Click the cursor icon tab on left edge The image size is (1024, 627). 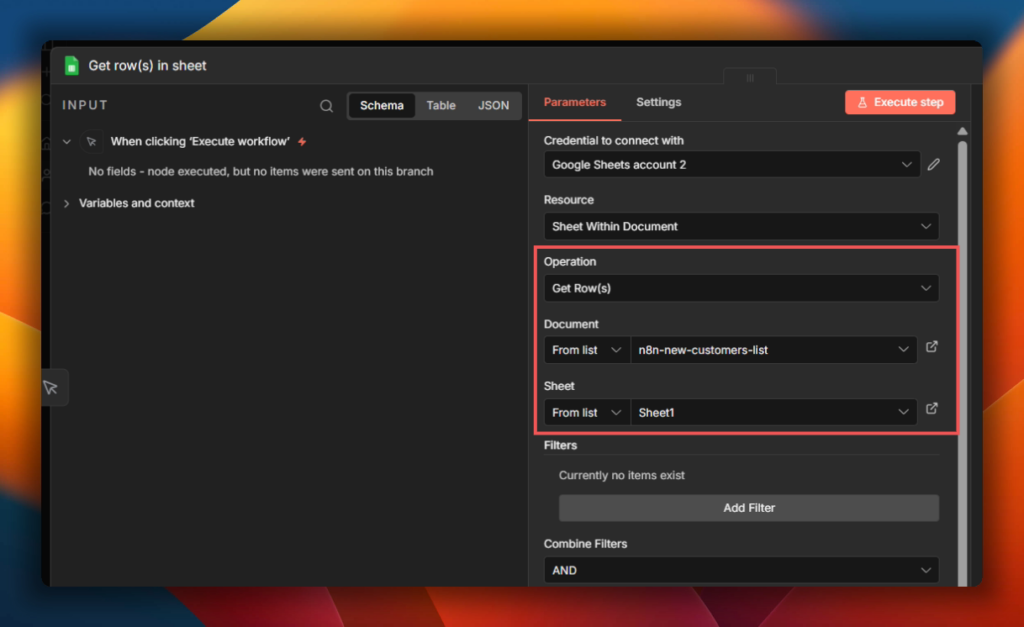(51, 387)
